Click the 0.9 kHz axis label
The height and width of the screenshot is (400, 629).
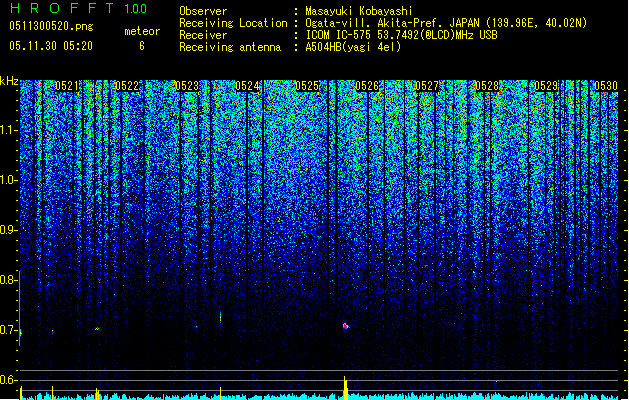coord(8,230)
